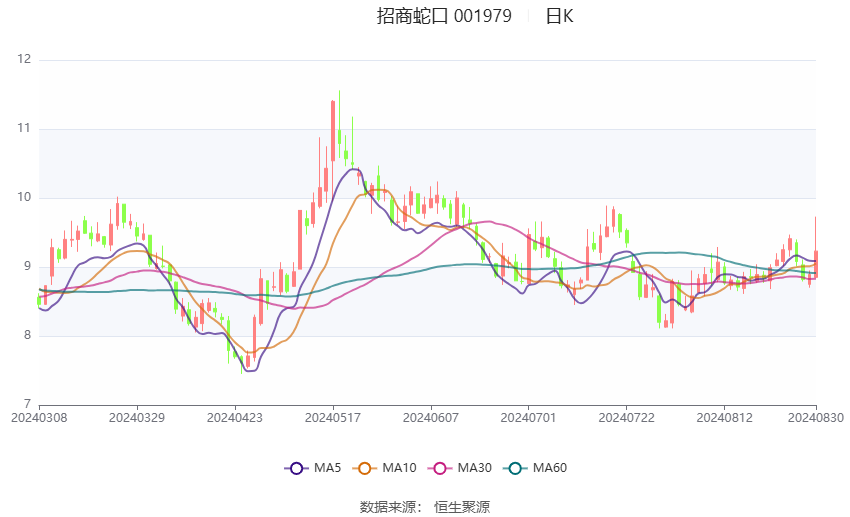Click the 20240701 date axis label

point(529,418)
